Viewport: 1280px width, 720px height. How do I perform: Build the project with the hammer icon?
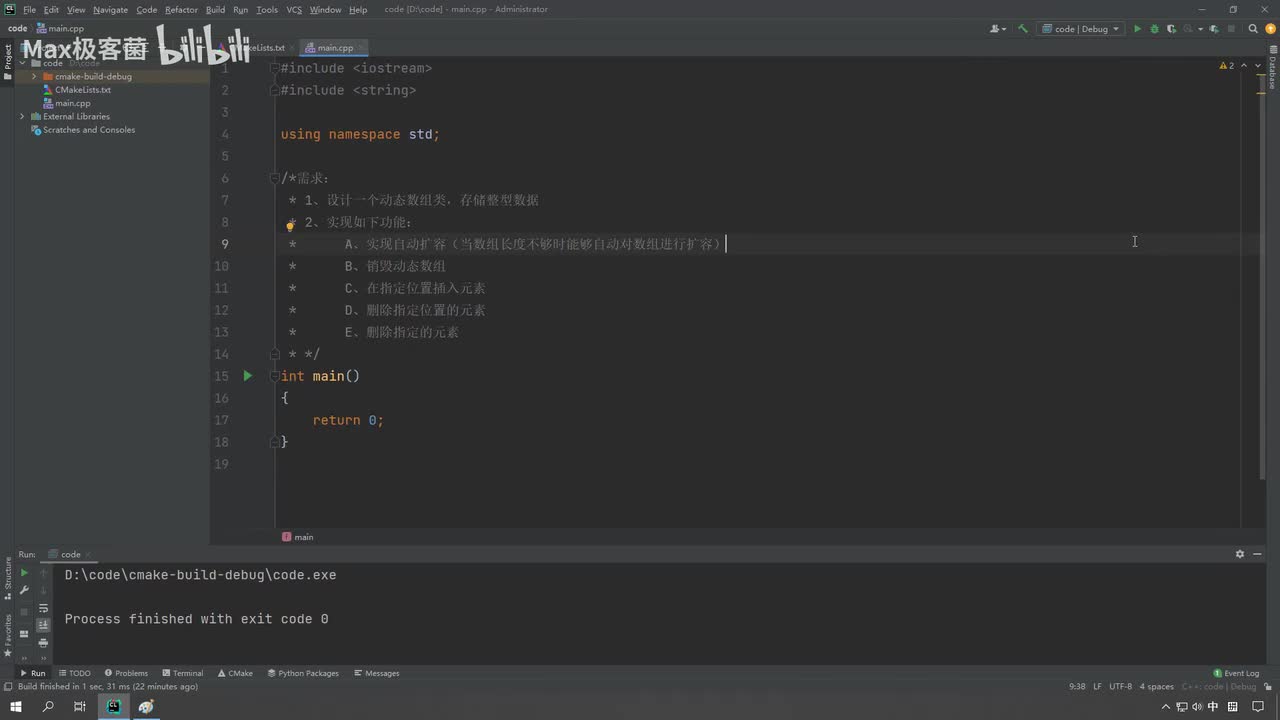pos(1022,29)
